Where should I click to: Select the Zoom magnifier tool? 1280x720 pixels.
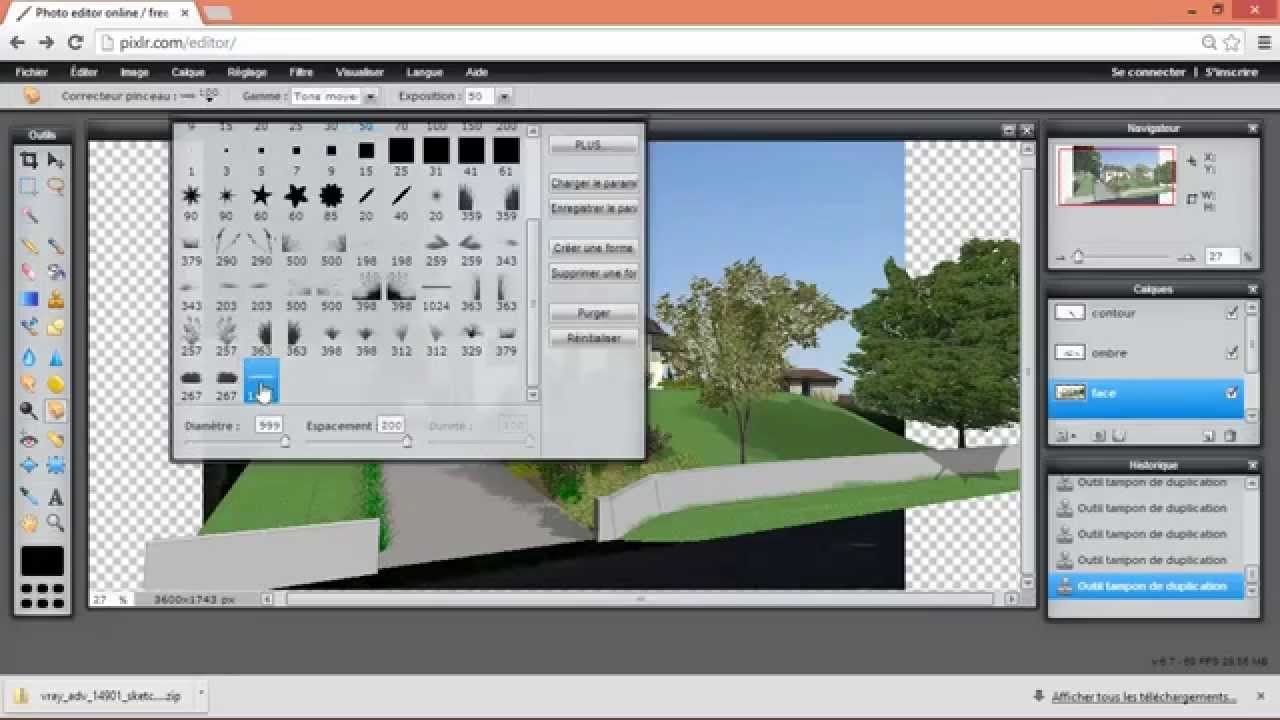(56, 523)
